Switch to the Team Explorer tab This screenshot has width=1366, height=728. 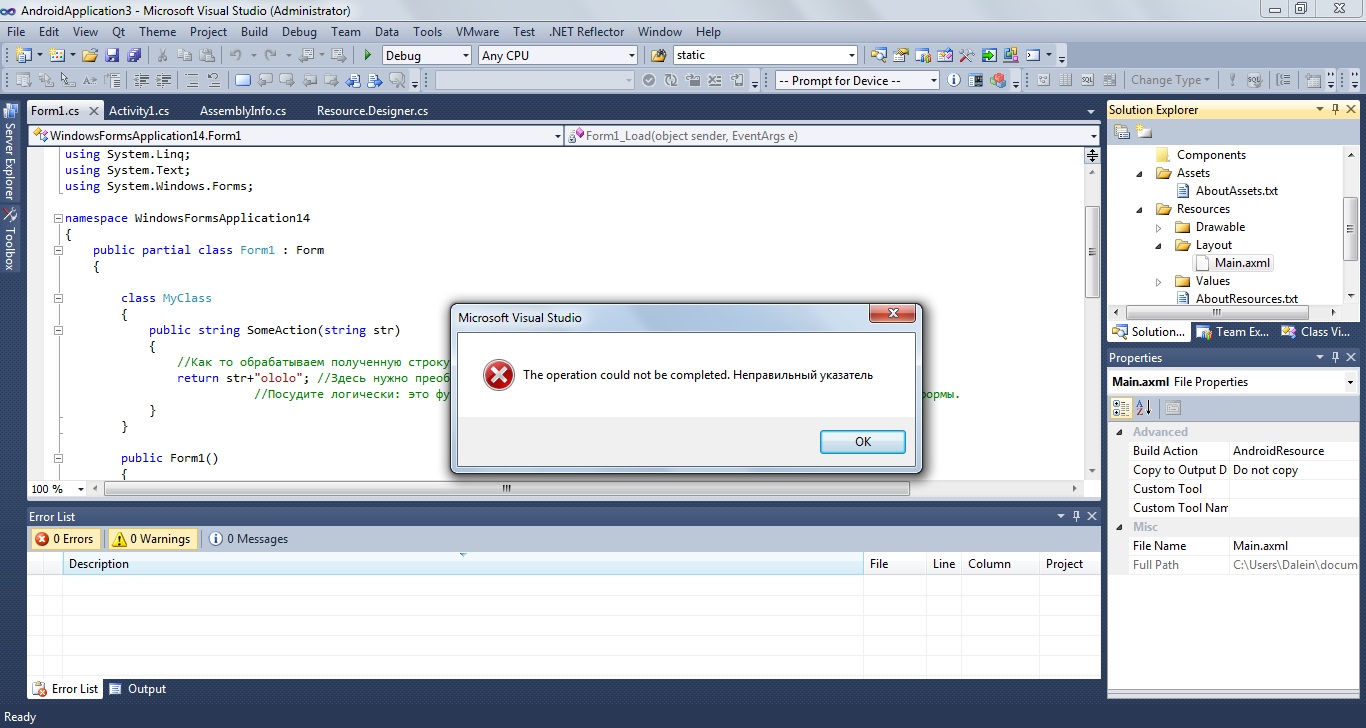[1232, 332]
